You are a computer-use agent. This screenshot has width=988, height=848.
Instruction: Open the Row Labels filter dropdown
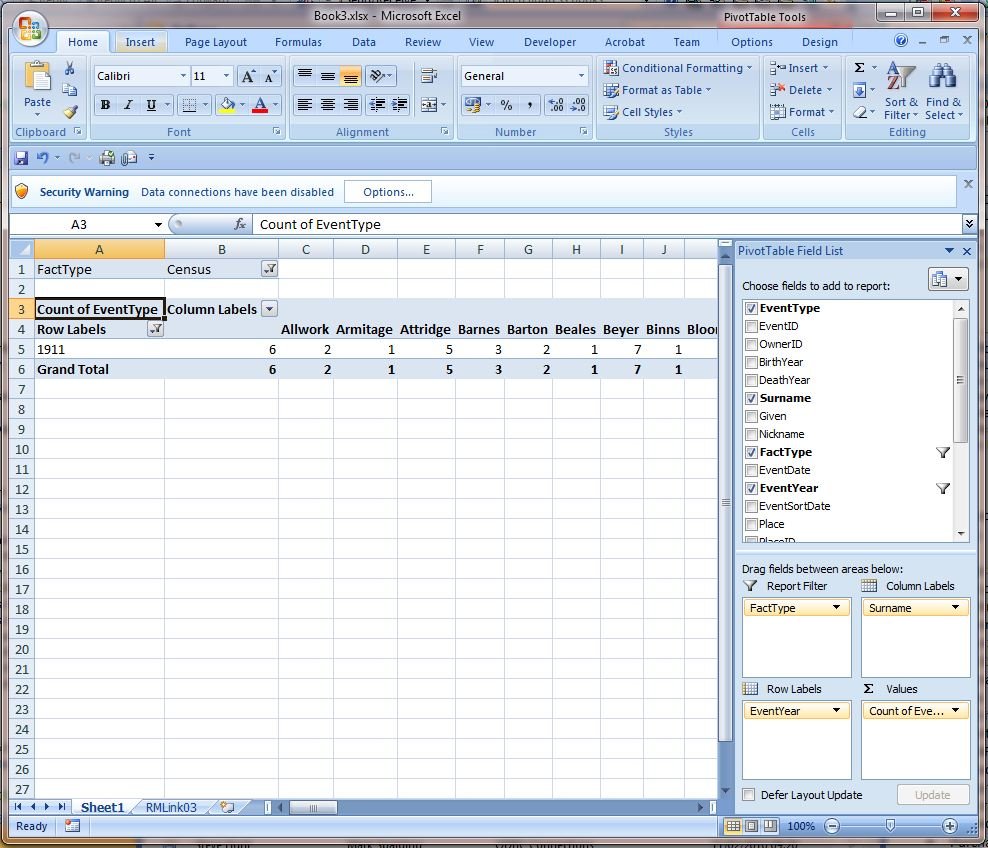155,329
